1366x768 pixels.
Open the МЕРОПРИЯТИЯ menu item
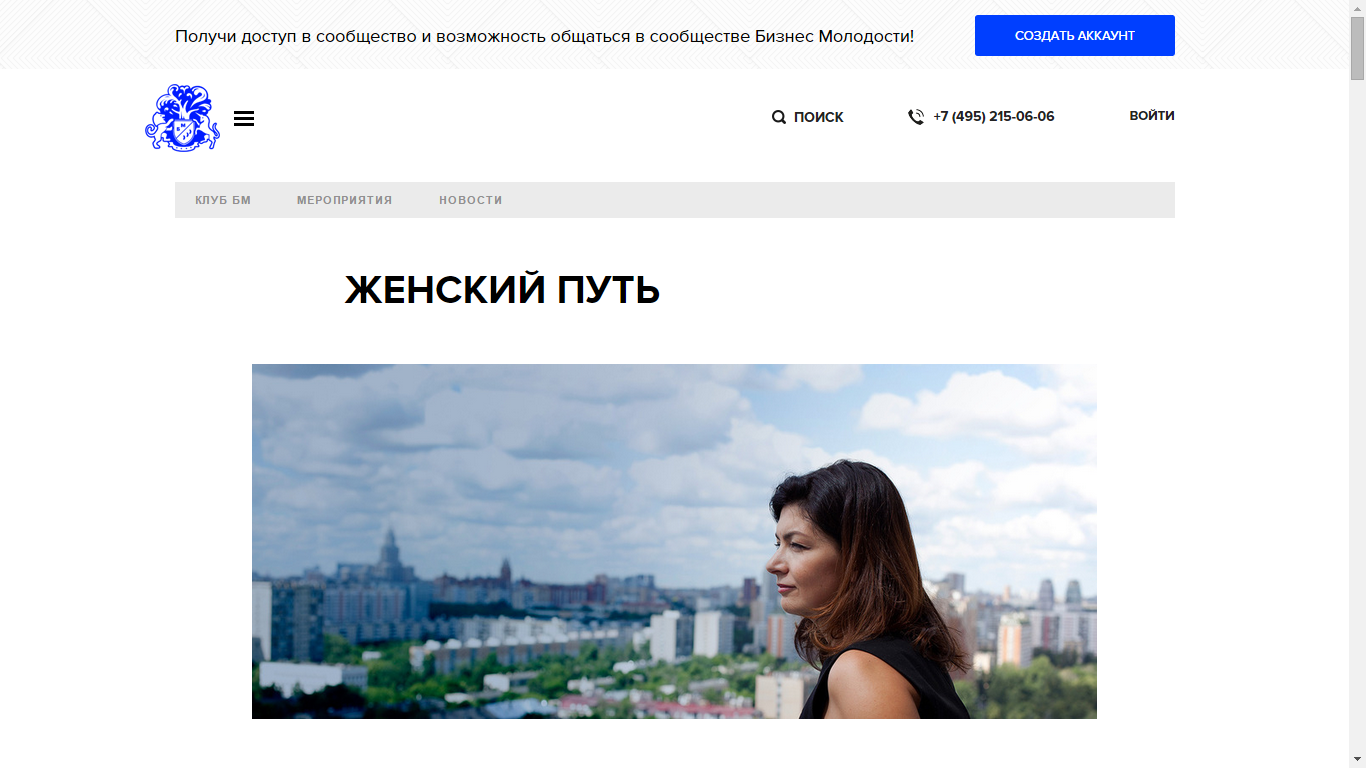coord(344,200)
